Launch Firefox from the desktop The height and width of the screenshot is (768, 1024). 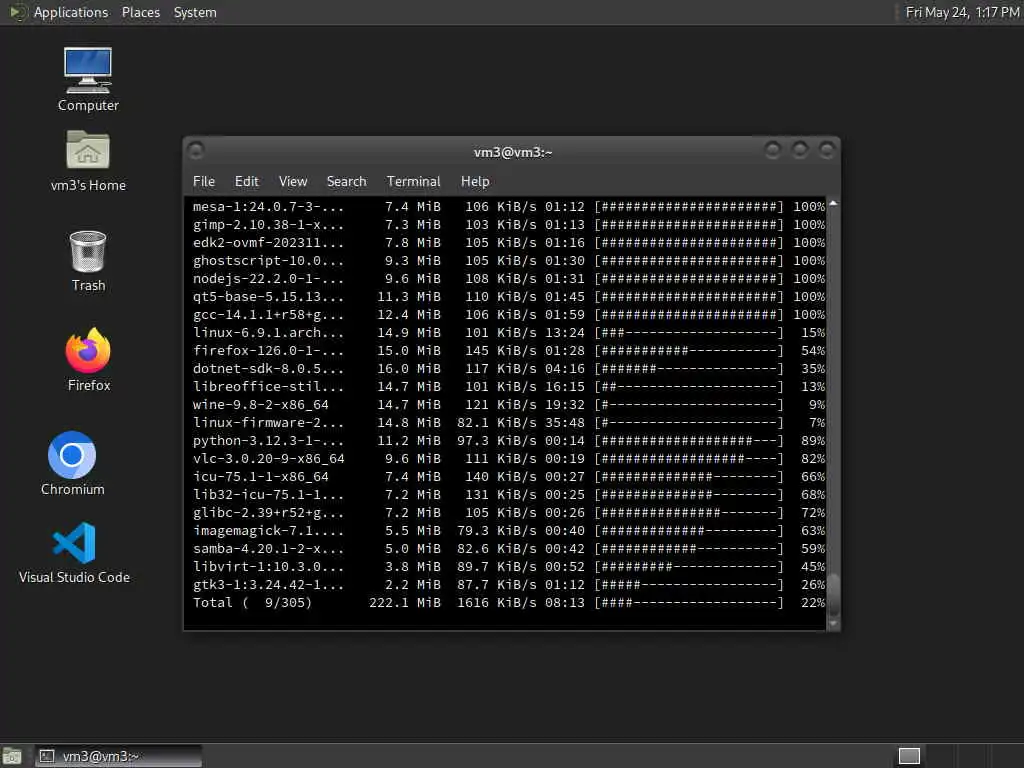(x=89, y=360)
